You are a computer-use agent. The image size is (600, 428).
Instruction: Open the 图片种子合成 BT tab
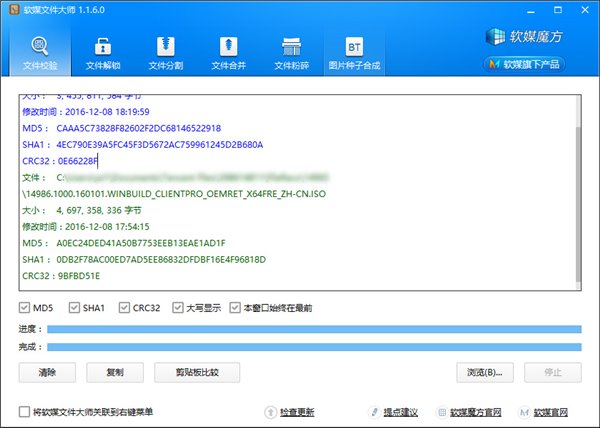pyautogui.click(x=354, y=53)
